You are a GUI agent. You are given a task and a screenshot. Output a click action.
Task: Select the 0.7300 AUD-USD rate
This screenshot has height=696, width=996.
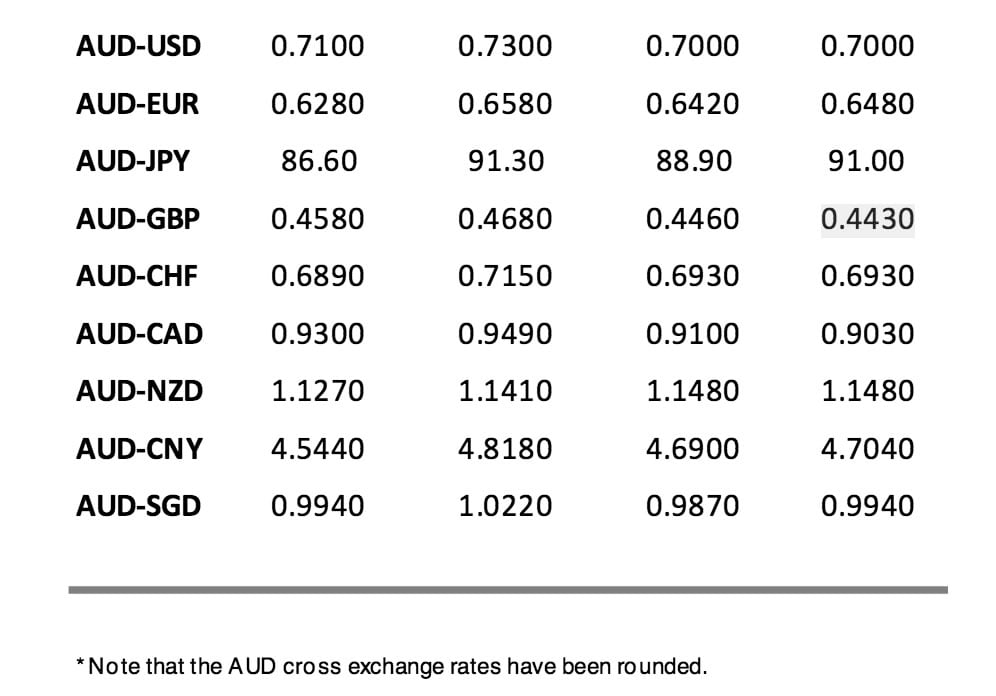tap(505, 46)
